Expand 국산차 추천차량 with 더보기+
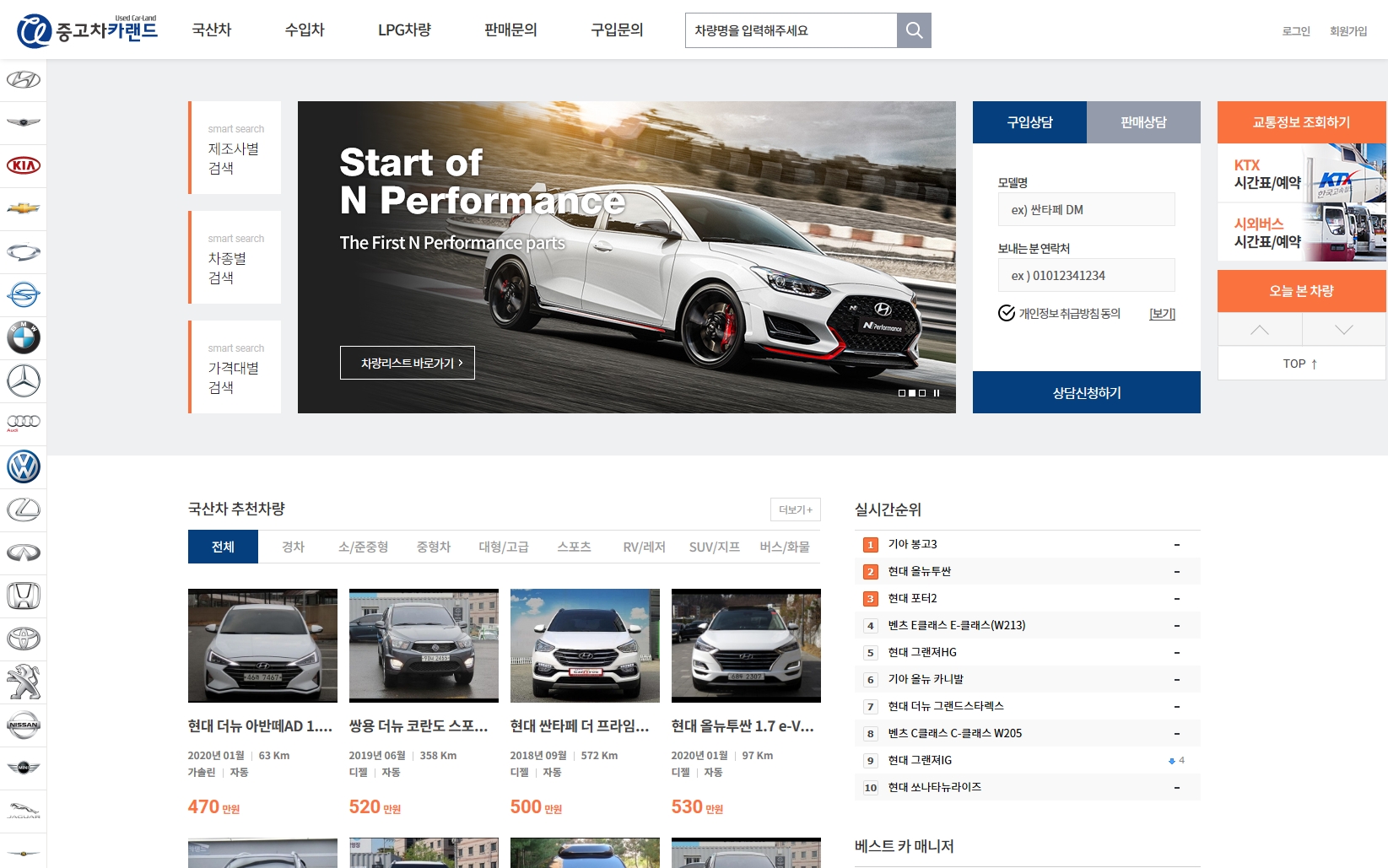This screenshot has height=868, width=1388. (x=795, y=509)
